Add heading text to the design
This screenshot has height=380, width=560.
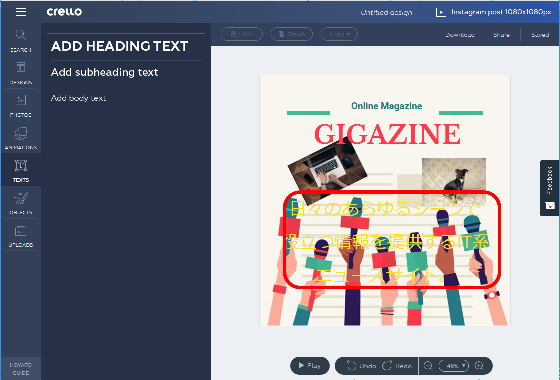119,46
